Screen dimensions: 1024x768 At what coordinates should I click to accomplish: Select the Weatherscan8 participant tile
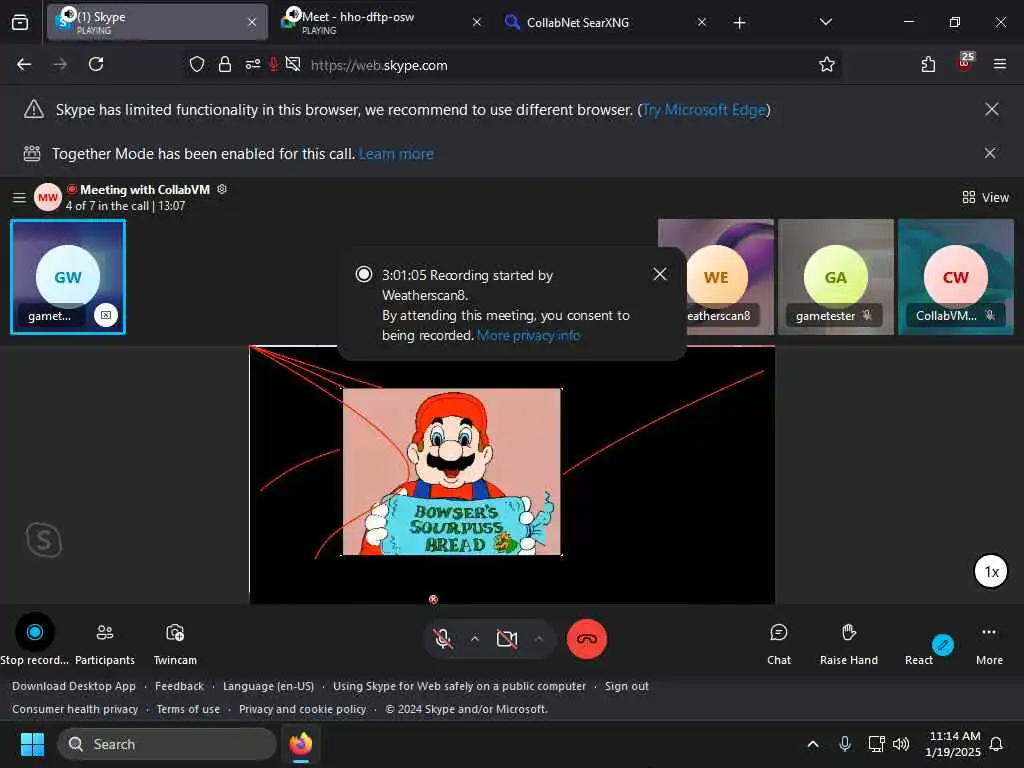click(716, 277)
